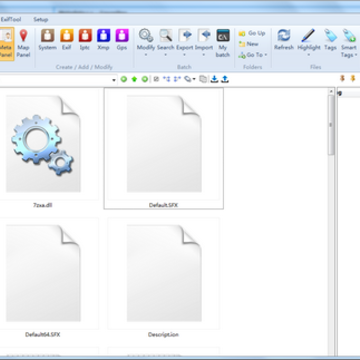
Task: Click the file list vertical scrollbar thumb
Action: coord(331,125)
